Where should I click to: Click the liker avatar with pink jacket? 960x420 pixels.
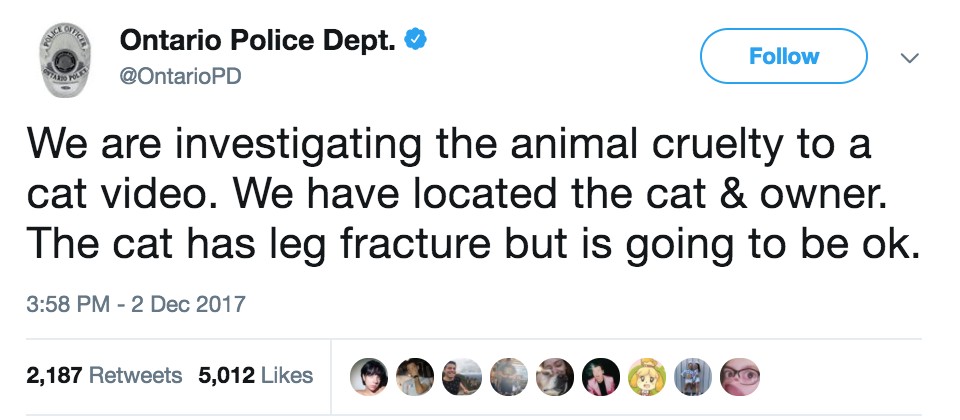[x=600, y=376]
